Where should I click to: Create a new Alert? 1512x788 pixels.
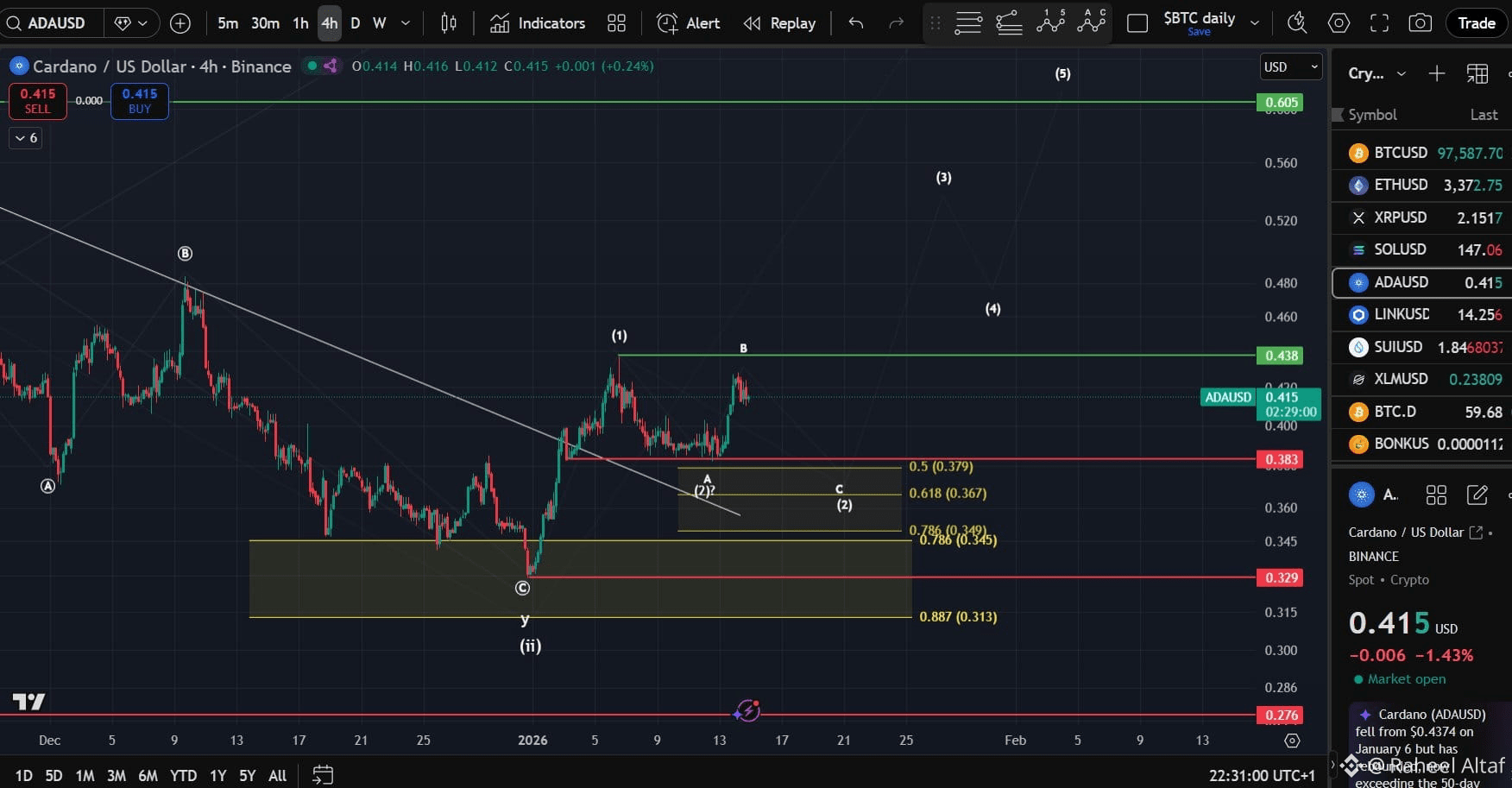[x=688, y=23]
